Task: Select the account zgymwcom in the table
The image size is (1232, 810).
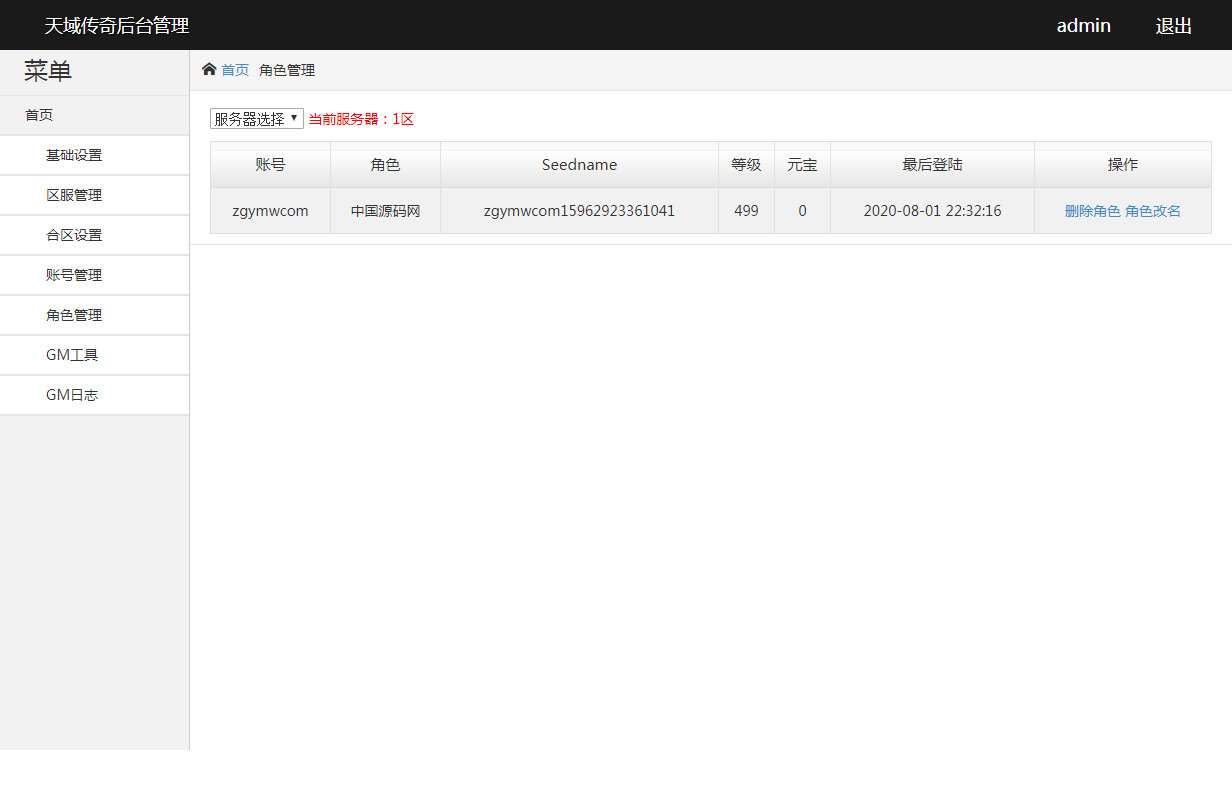Action: click(270, 210)
